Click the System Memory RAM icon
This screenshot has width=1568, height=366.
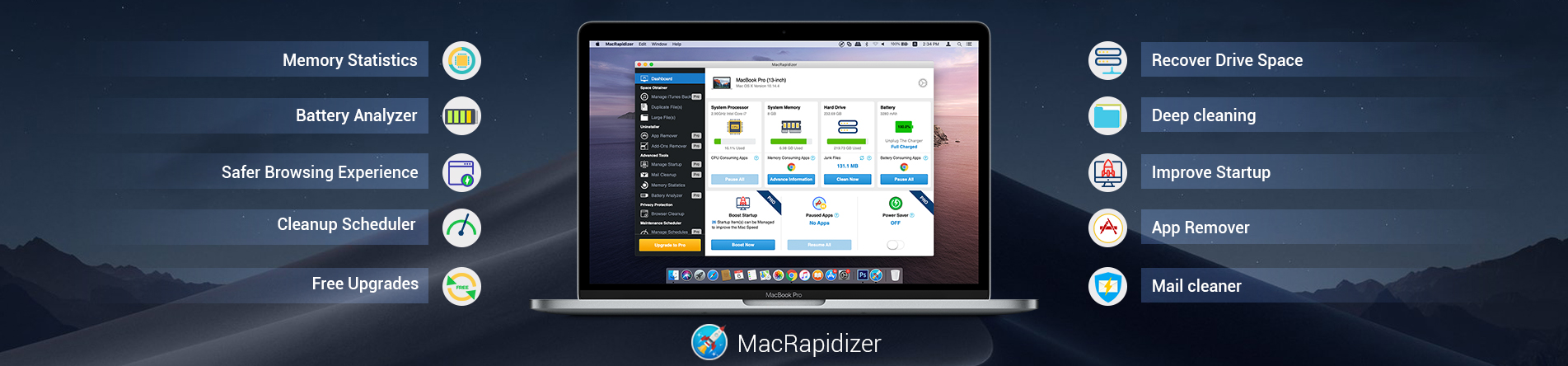(791, 126)
